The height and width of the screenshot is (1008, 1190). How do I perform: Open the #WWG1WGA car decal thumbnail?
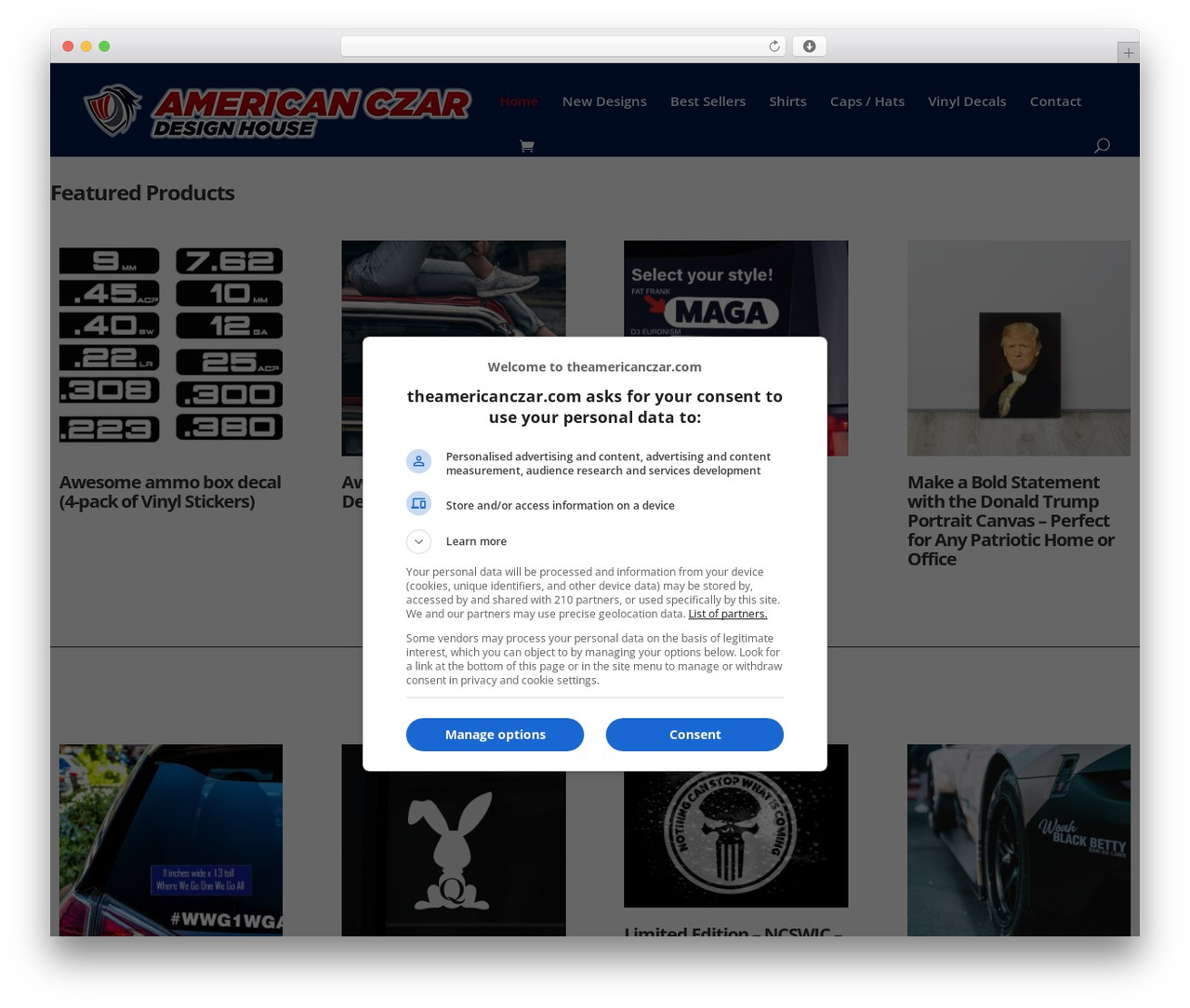click(171, 840)
